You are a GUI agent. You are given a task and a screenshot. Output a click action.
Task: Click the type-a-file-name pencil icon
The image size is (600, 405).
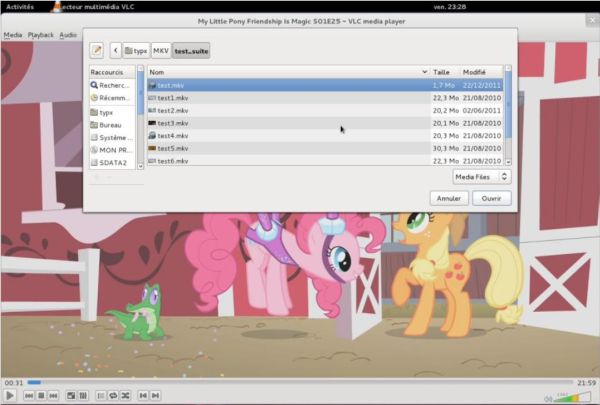[97, 49]
